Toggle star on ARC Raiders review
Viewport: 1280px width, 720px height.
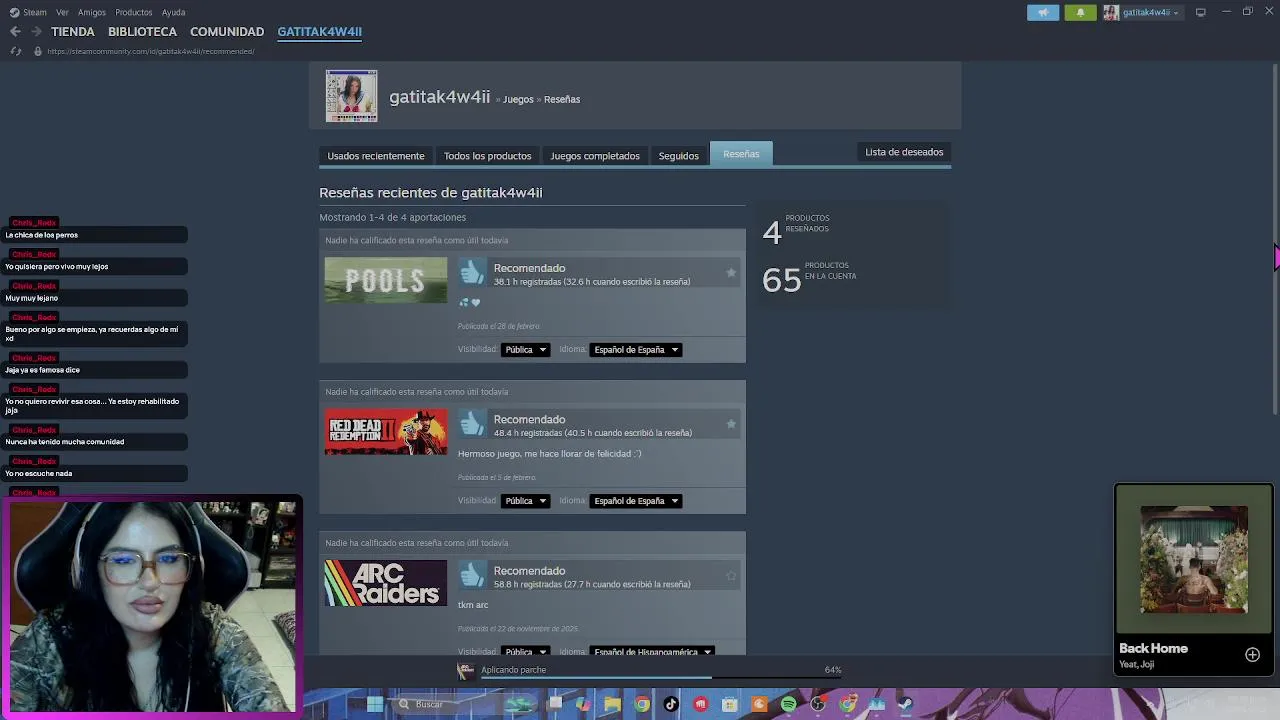point(731,575)
